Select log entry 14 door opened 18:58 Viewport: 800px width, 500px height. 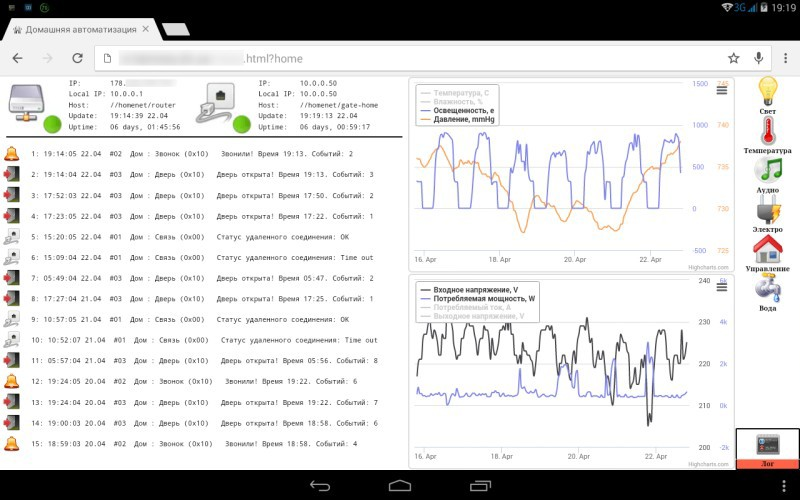click(204, 423)
